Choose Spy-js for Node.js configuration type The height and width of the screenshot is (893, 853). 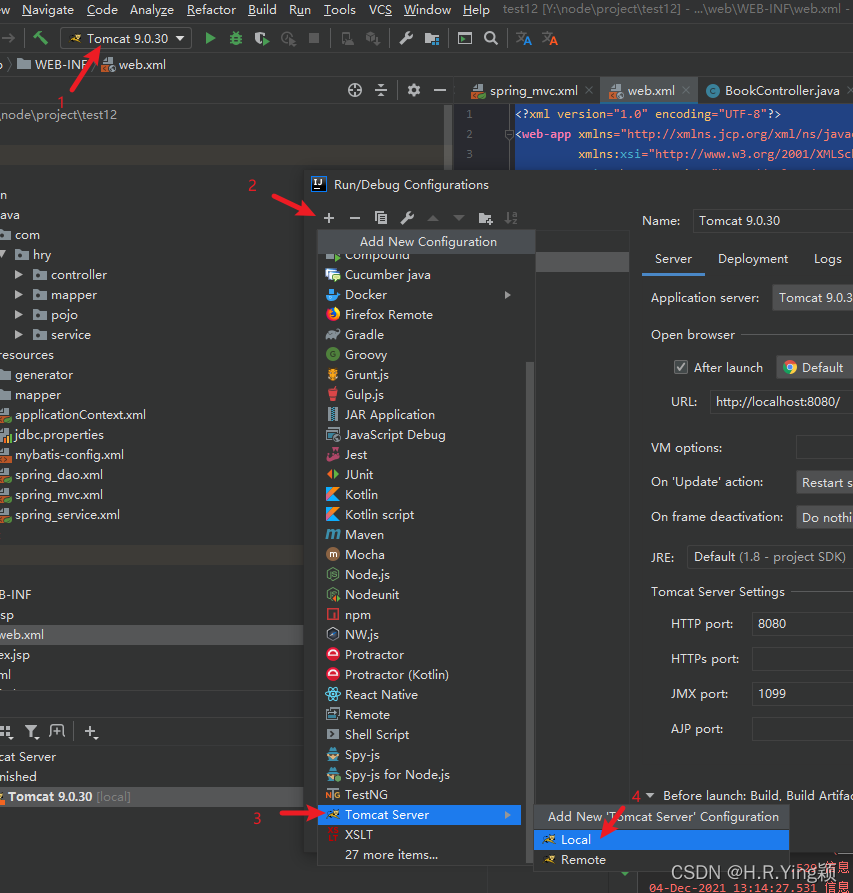pos(419,775)
